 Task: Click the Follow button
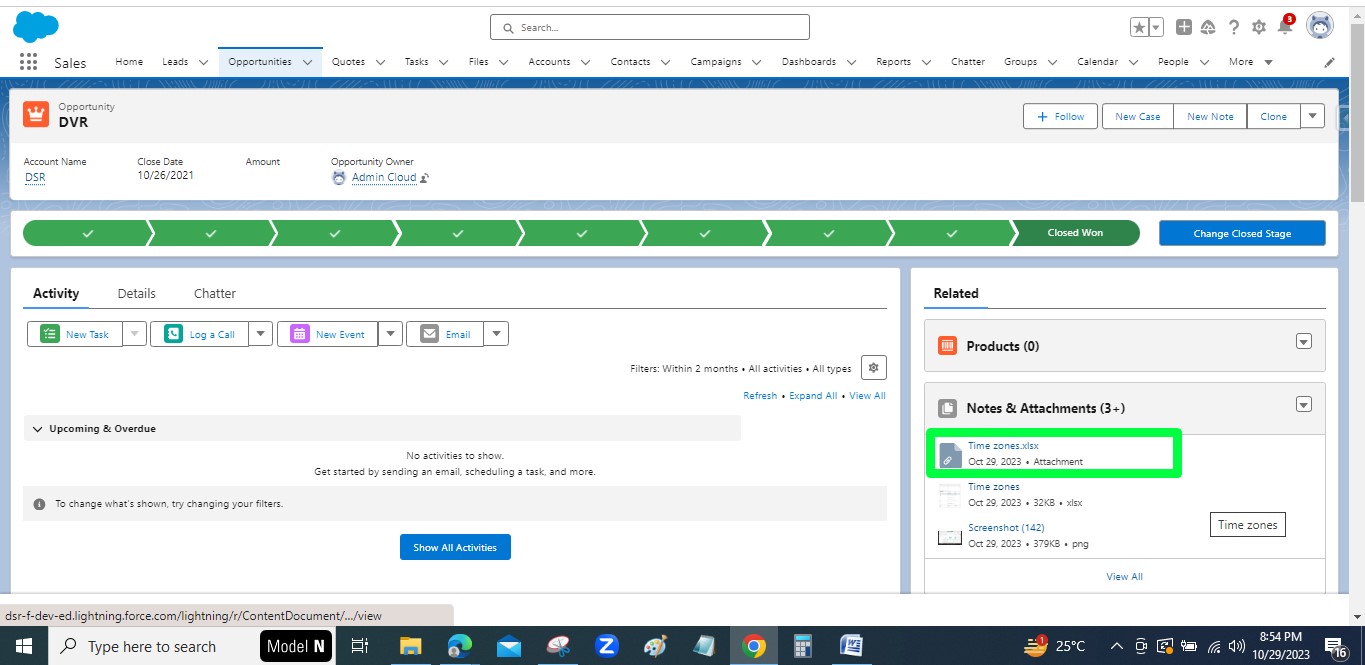pos(1060,116)
